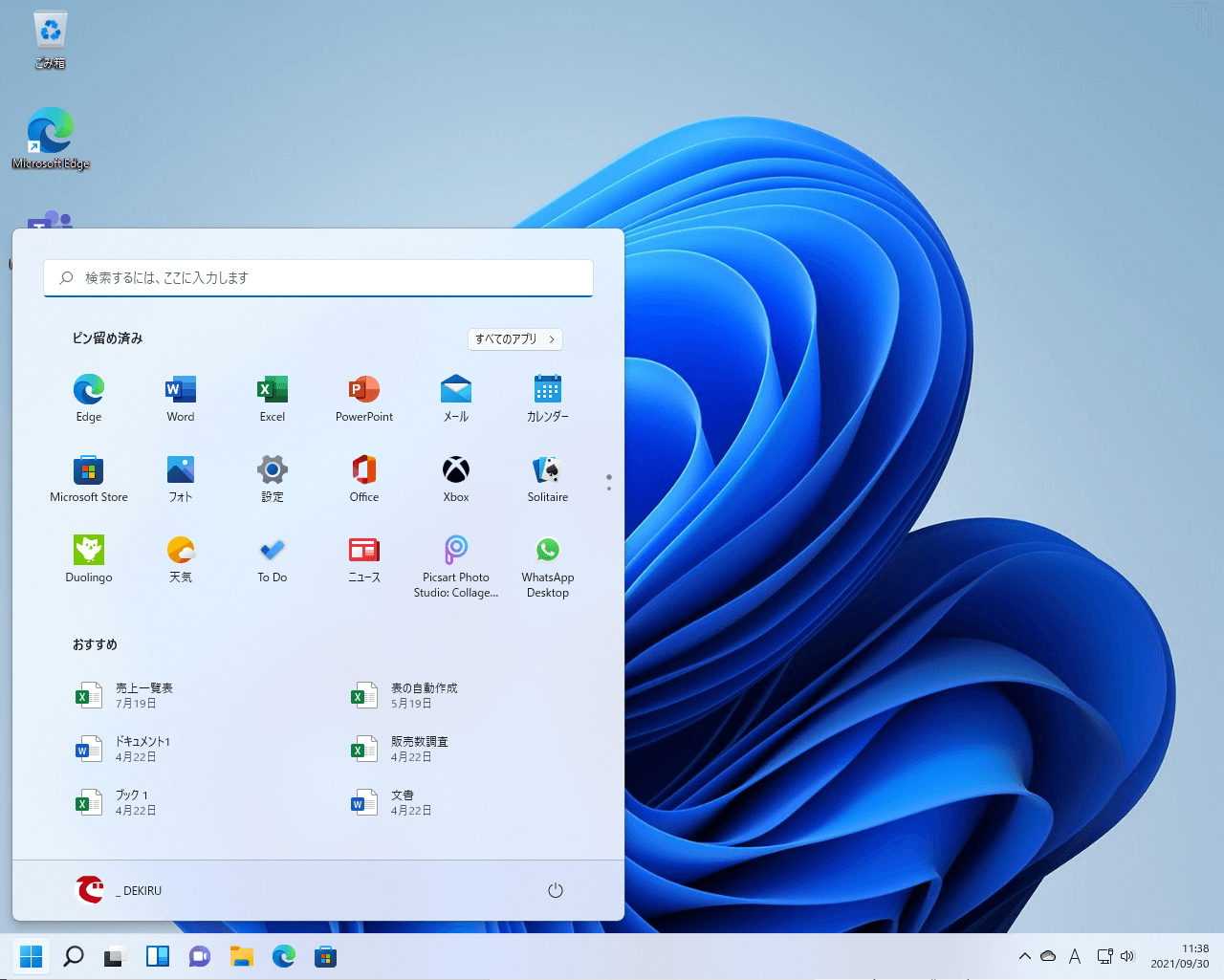Image resolution: width=1224 pixels, height=980 pixels.
Task: Select Microsoft Edge desktop shortcut
Action: [50, 139]
